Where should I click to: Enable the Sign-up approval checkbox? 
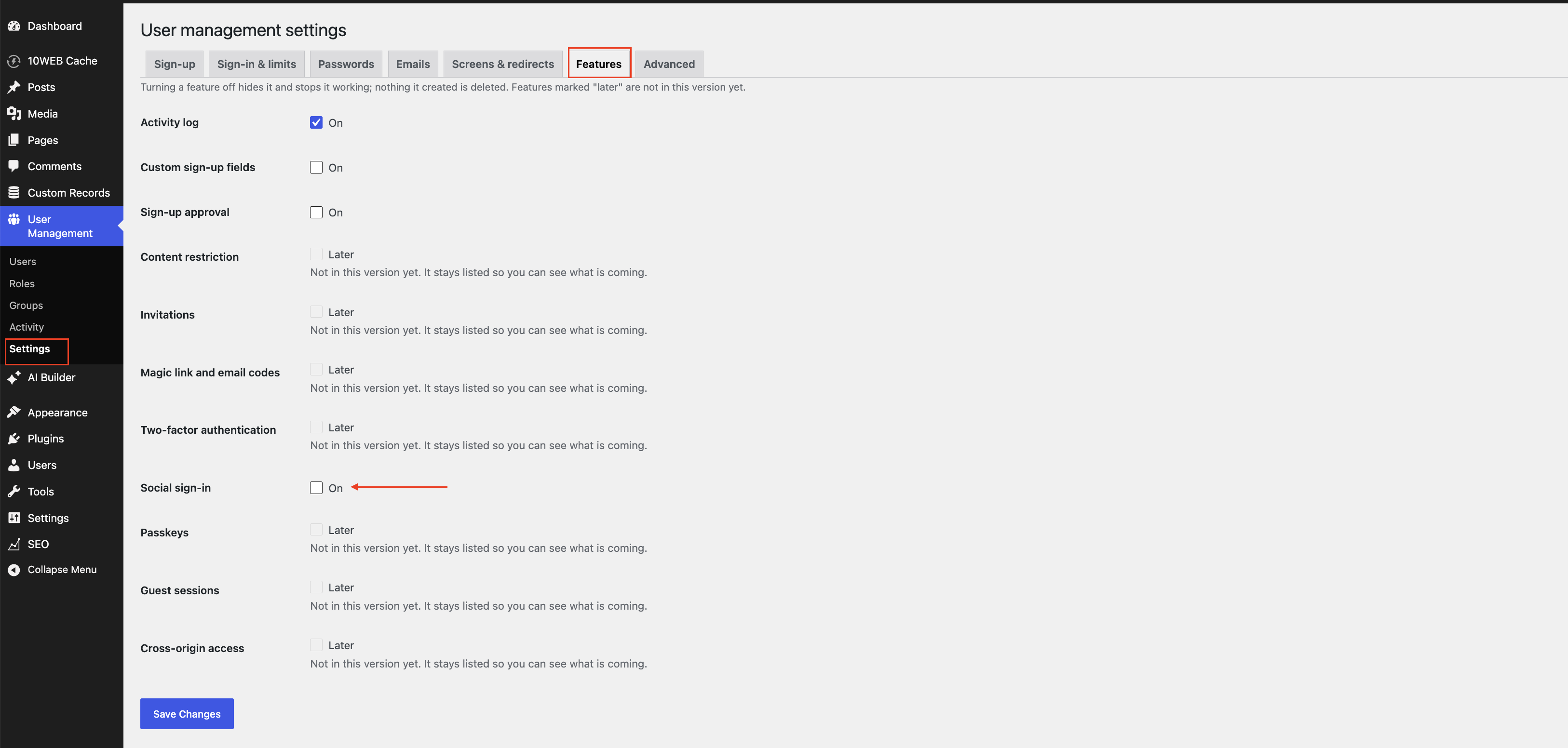point(316,213)
